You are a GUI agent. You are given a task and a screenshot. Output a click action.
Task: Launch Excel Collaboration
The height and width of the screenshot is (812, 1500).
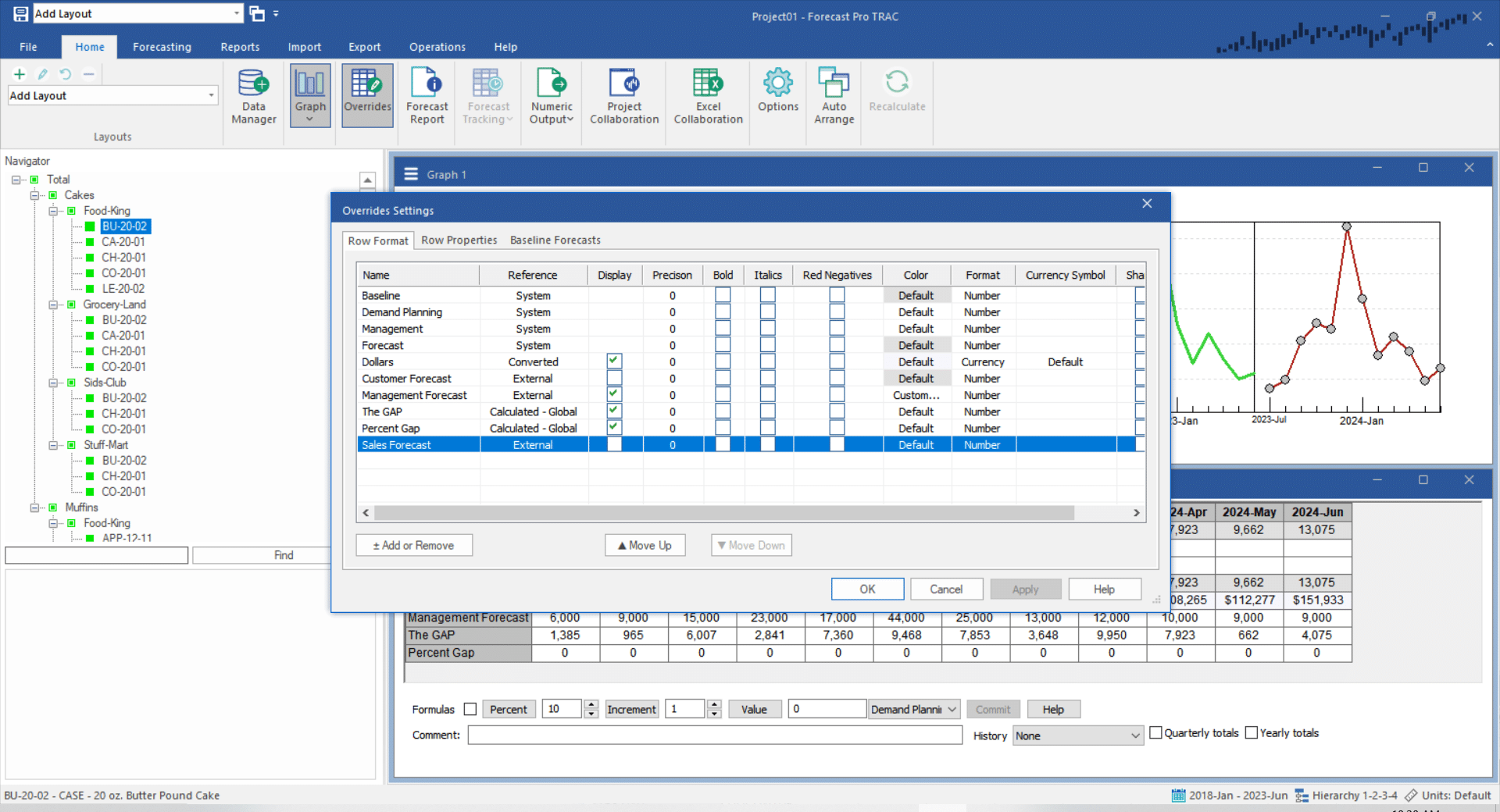(706, 94)
